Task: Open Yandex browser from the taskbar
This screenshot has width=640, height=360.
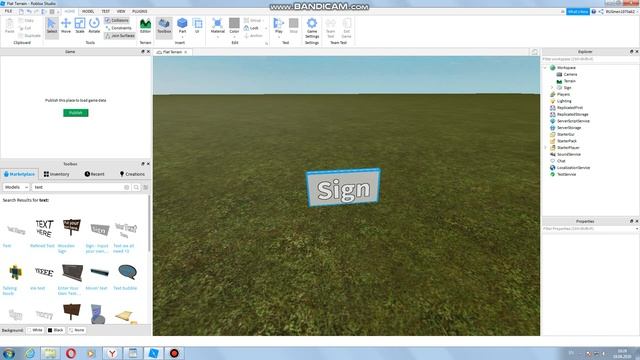Action: coord(112,353)
